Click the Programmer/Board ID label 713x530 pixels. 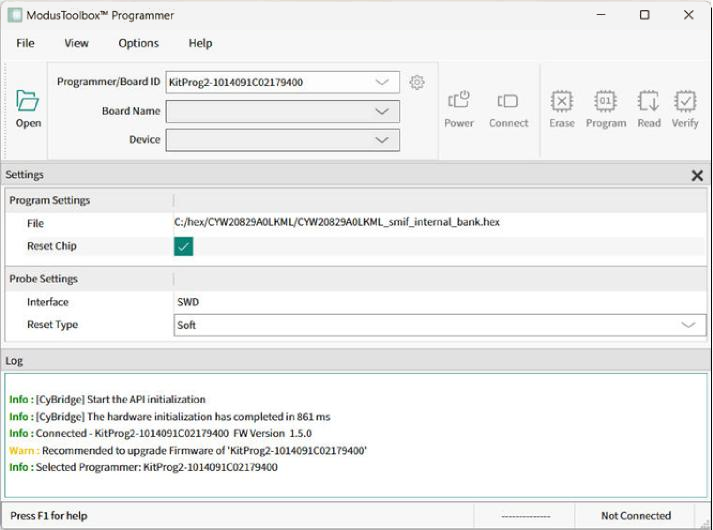[108, 81]
